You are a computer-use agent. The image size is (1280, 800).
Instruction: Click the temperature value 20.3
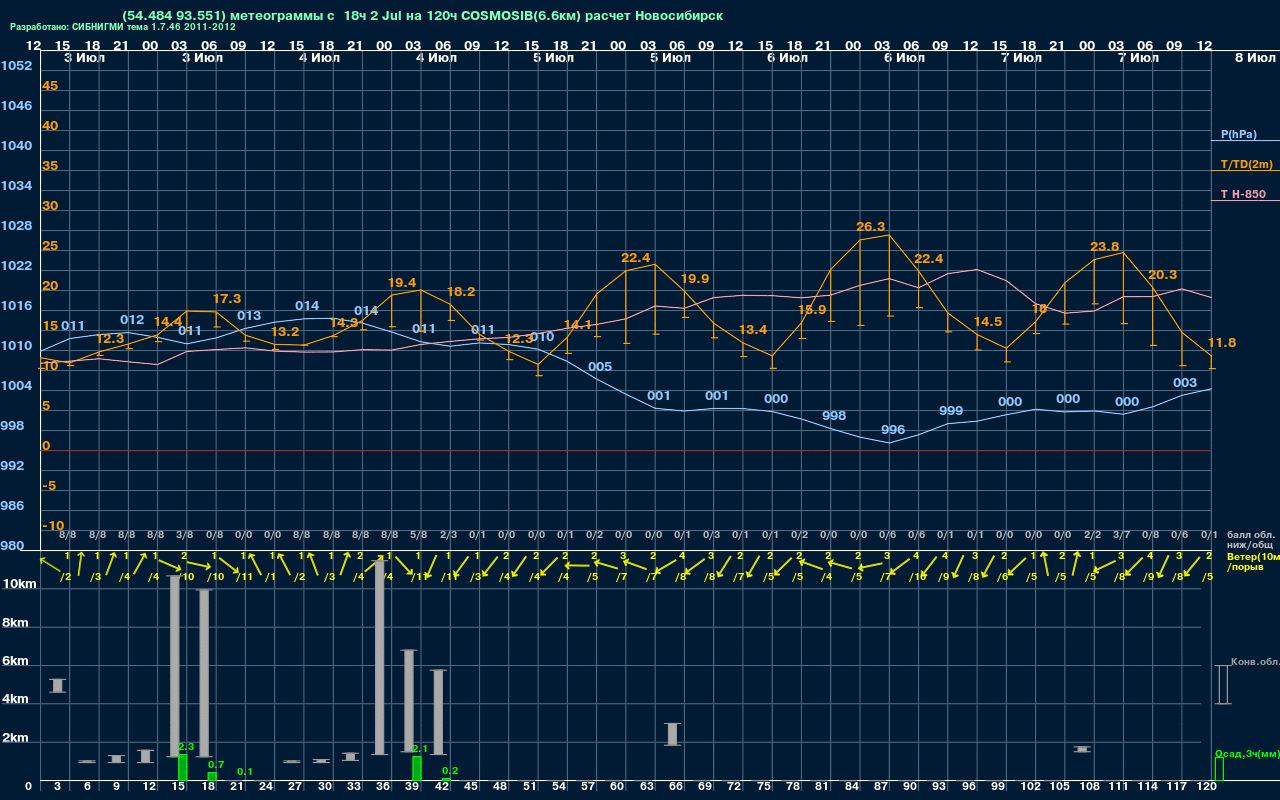(1163, 275)
